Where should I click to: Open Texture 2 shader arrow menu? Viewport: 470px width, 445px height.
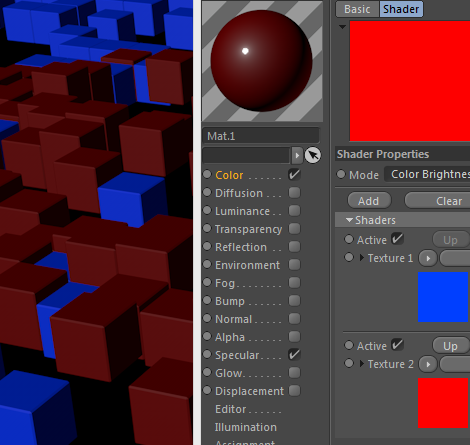[x=428, y=364]
